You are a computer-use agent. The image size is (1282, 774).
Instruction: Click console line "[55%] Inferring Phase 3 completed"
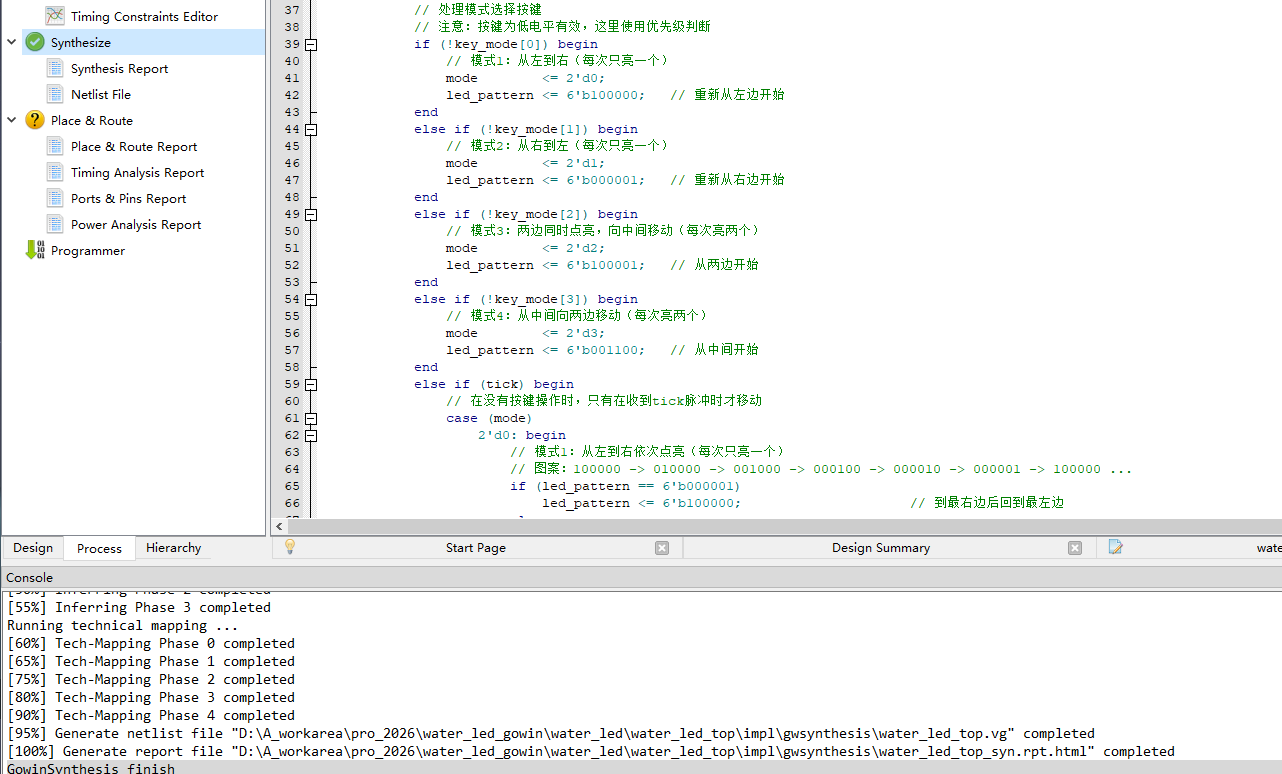tap(139, 607)
